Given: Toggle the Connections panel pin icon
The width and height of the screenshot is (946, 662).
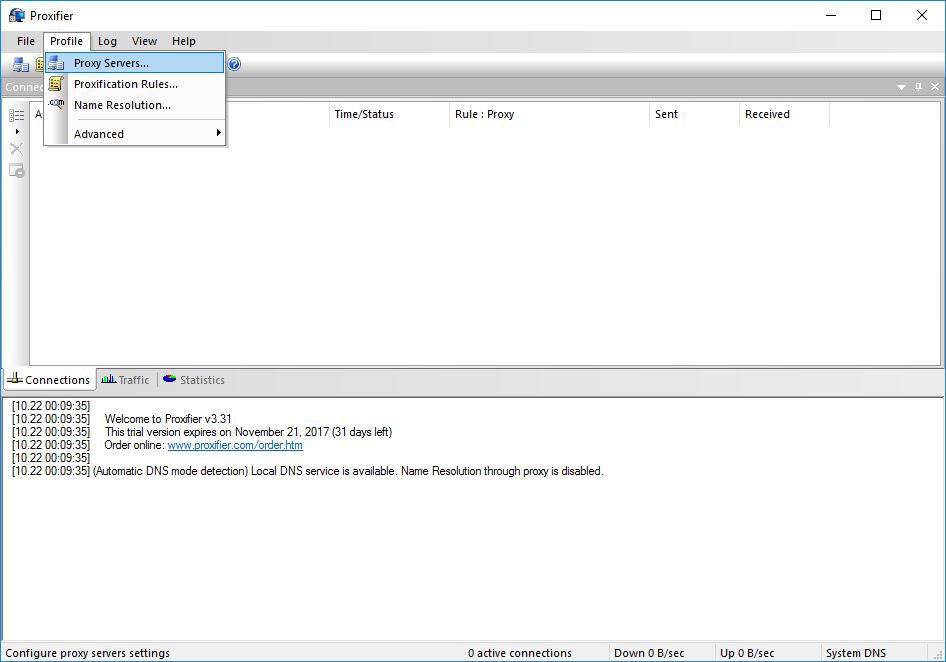Looking at the screenshot, I should pos(918,87).
